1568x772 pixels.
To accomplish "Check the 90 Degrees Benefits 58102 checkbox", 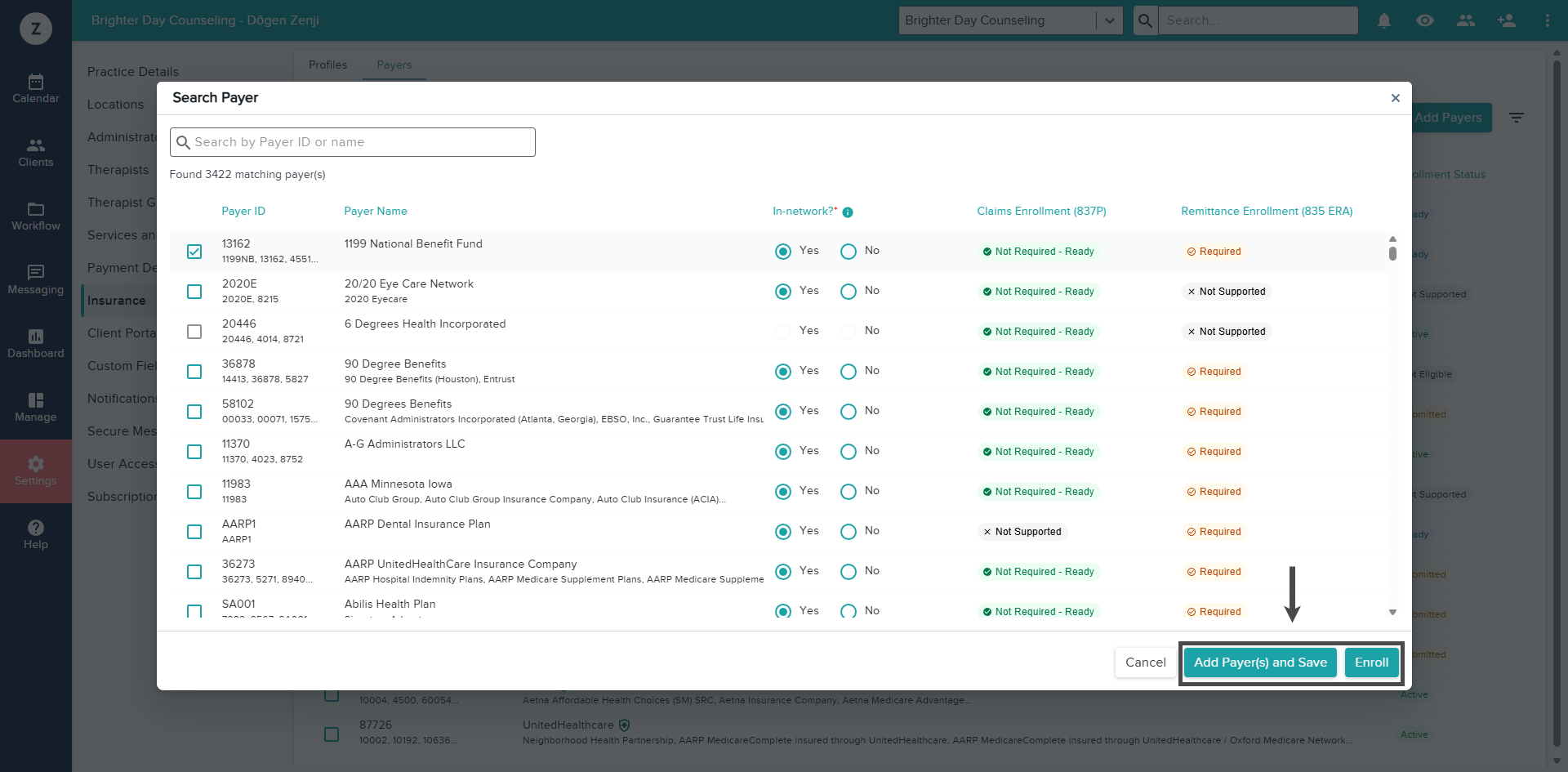I will pyautogui.click(x=194, y=412).
